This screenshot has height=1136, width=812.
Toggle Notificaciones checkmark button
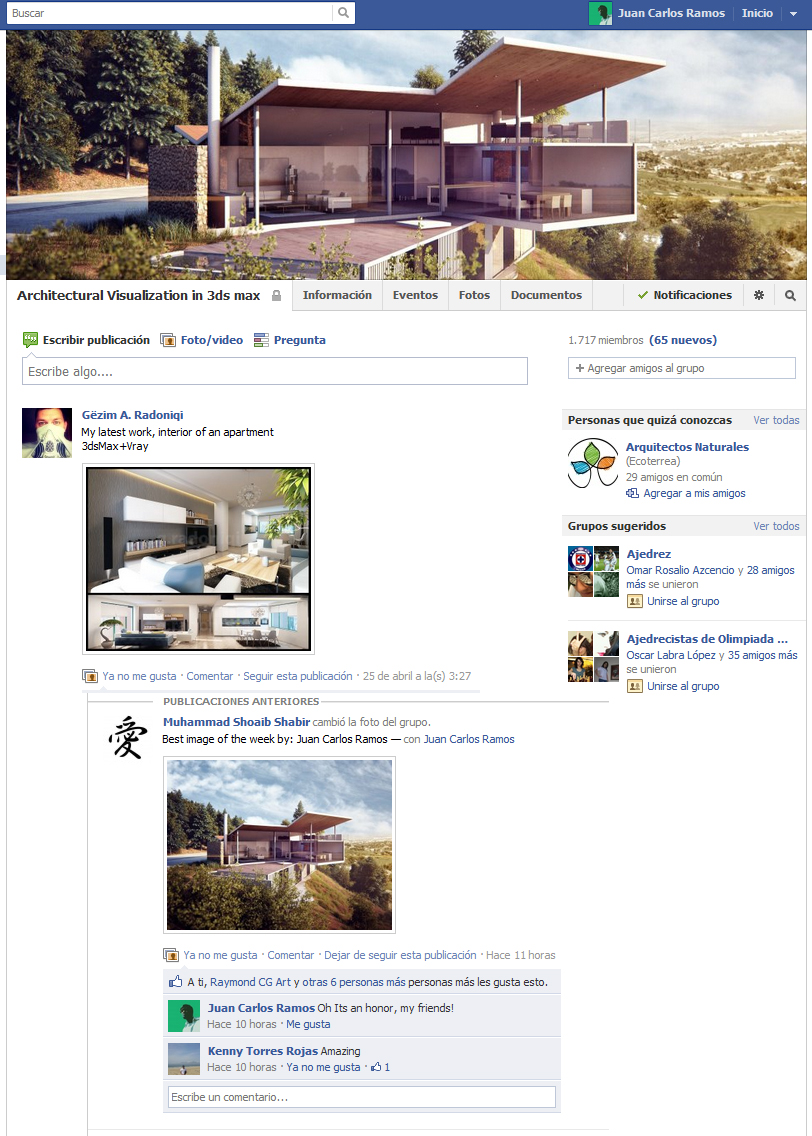pos(685,295)
